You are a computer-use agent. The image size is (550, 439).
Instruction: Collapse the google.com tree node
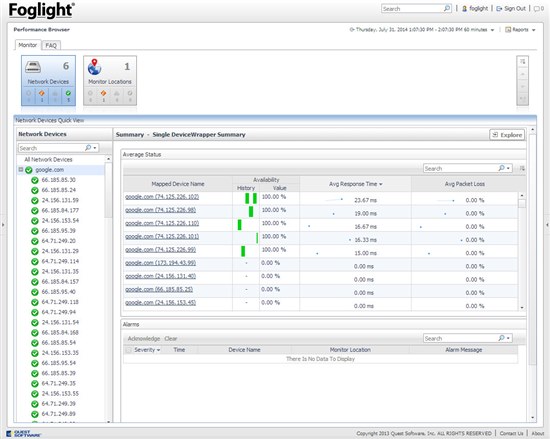pos(21,170)
